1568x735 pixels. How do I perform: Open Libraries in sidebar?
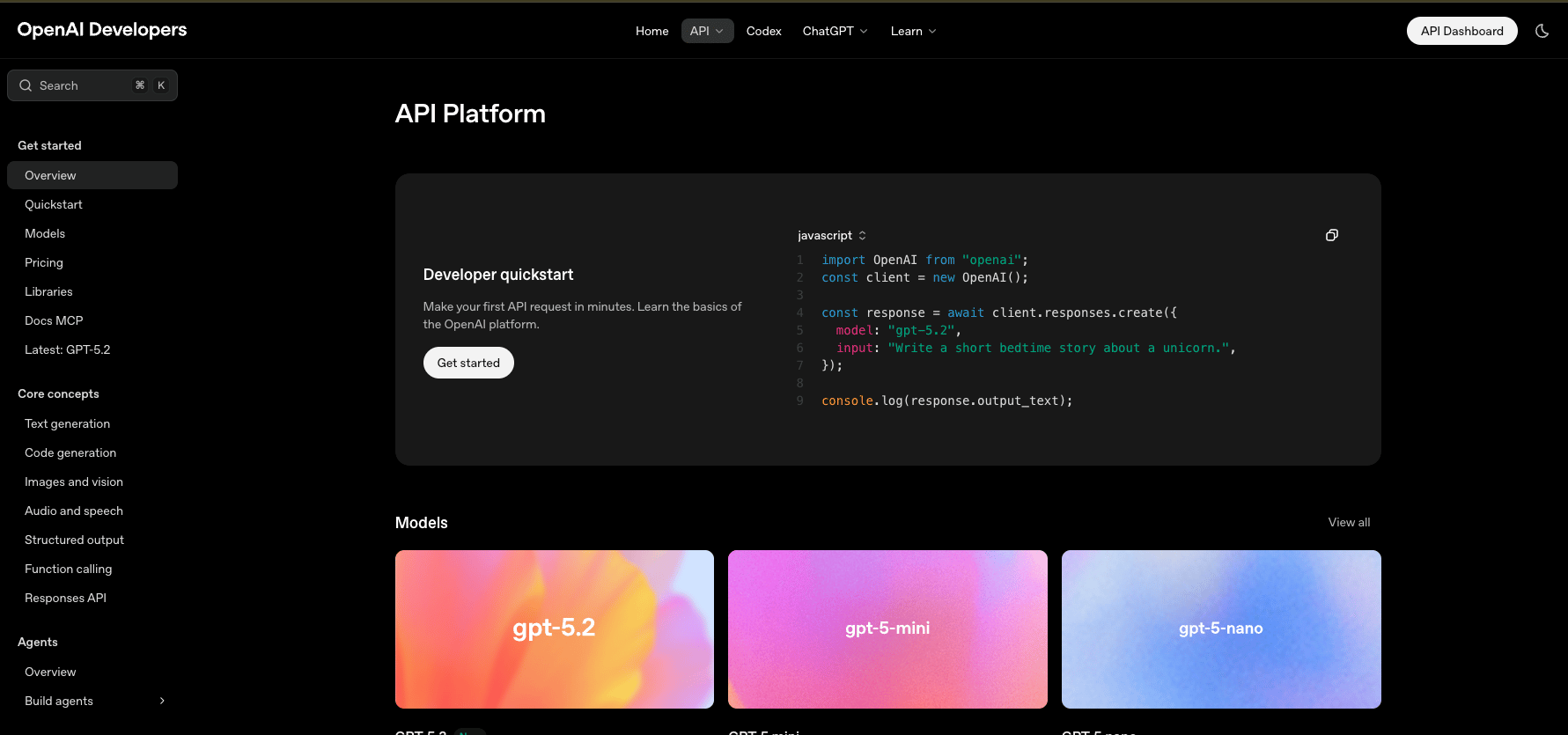coord(92,291)
